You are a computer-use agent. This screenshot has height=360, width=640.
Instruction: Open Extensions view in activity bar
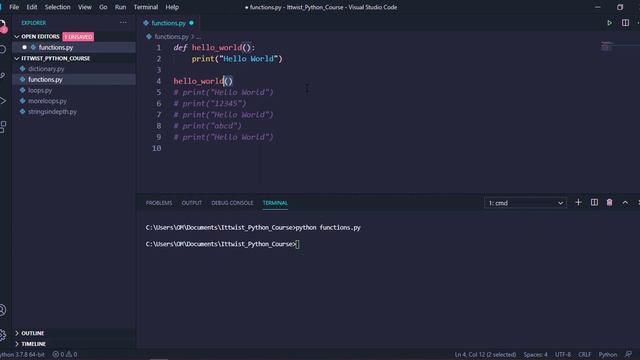click(2, 127)
